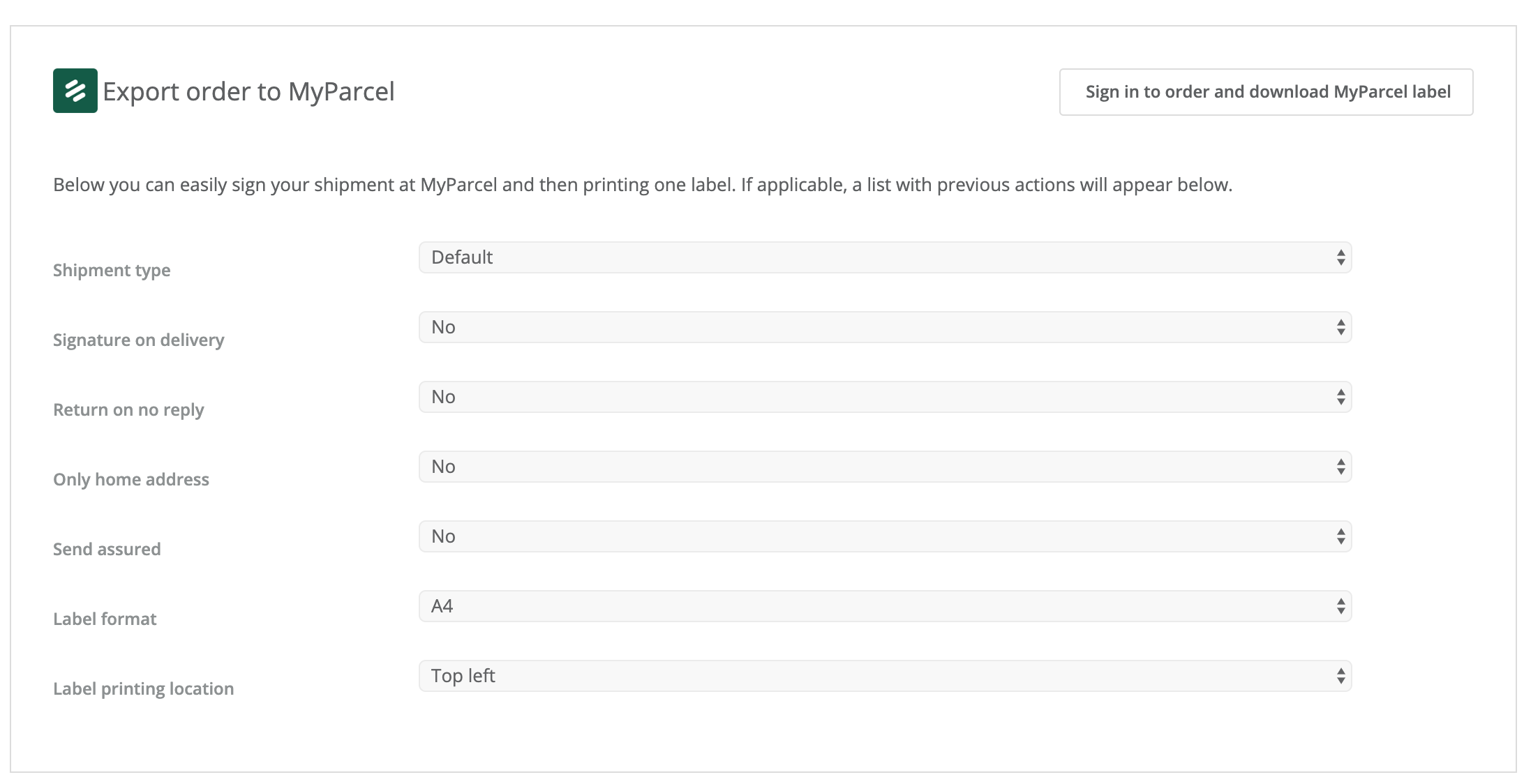Click the Return on no reply label

pyautogui.click(x=128, y=409)
